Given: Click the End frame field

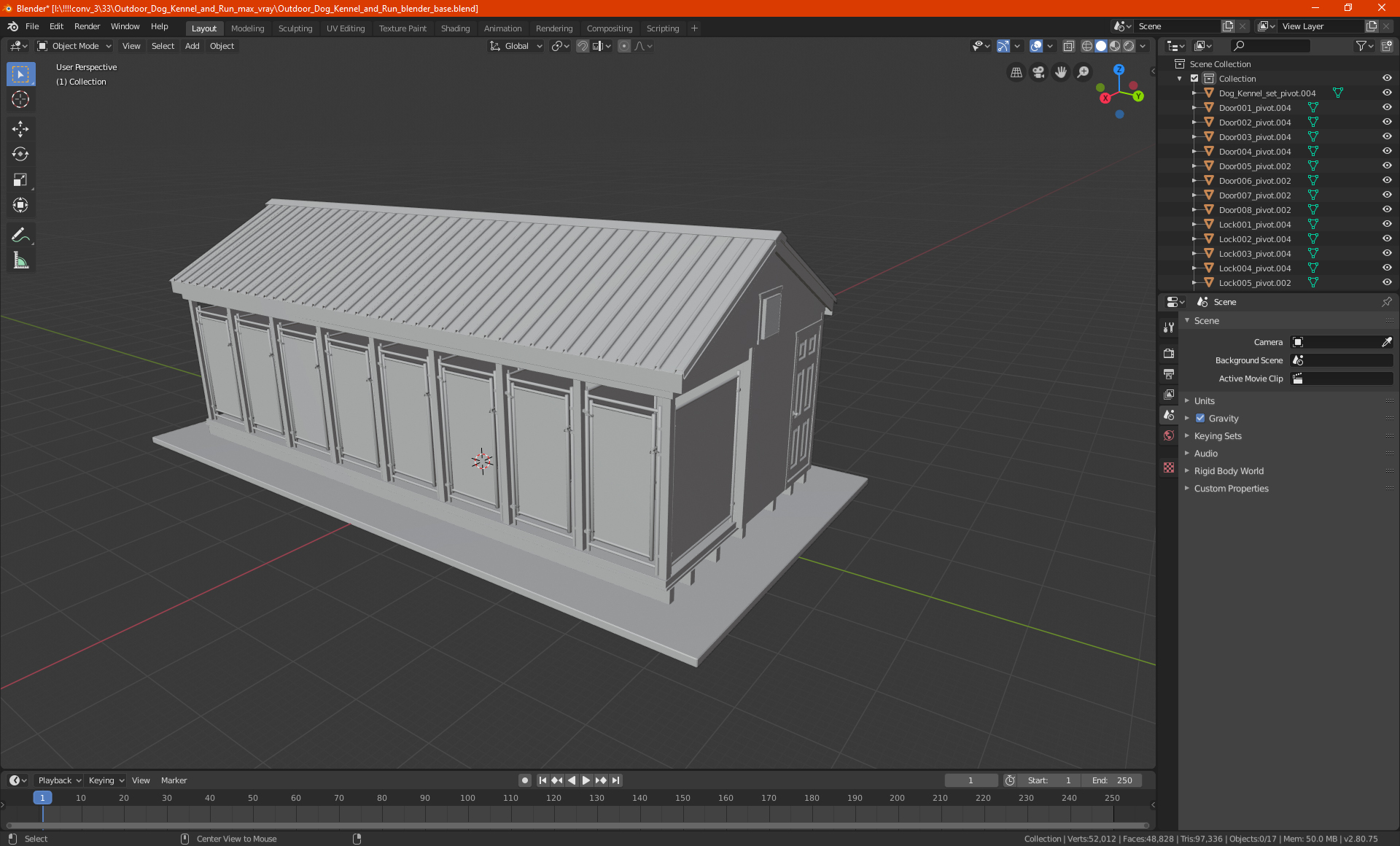Looking at the screenshot, I should click(x=1112, y=780).
